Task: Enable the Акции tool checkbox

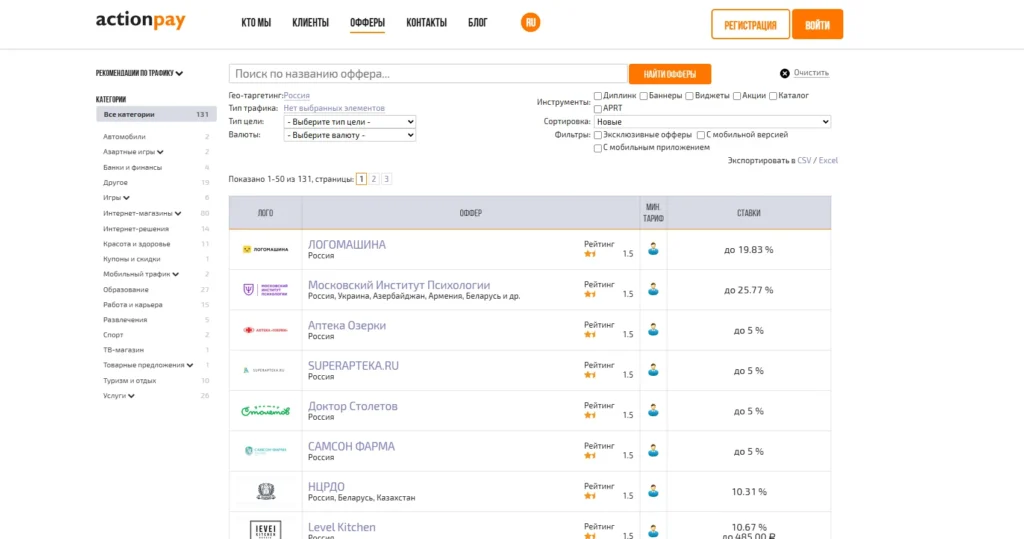Action: click(x=737, y=96)
